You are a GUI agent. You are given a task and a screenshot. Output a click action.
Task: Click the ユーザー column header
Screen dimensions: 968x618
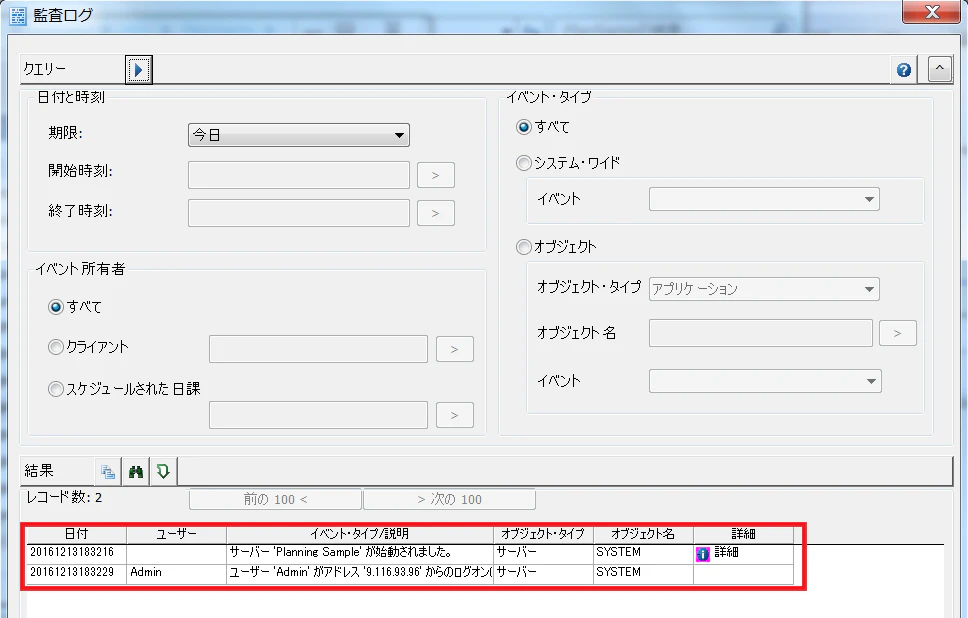click(x=177, y=535)
